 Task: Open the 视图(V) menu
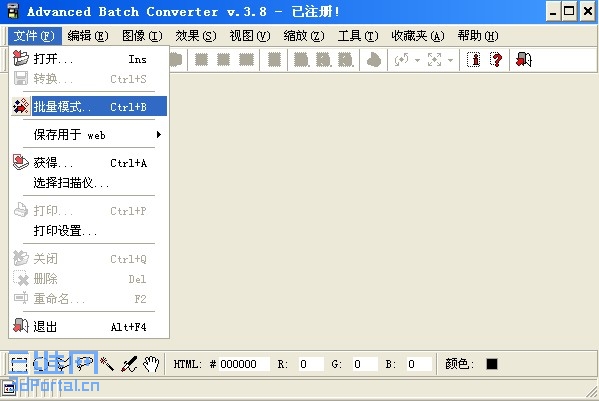(250, 36)
